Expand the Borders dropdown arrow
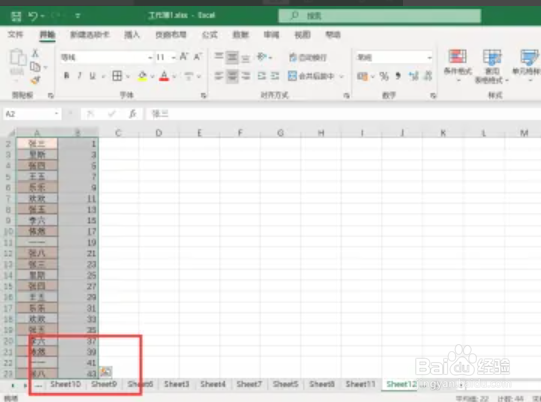 [128, 76]
